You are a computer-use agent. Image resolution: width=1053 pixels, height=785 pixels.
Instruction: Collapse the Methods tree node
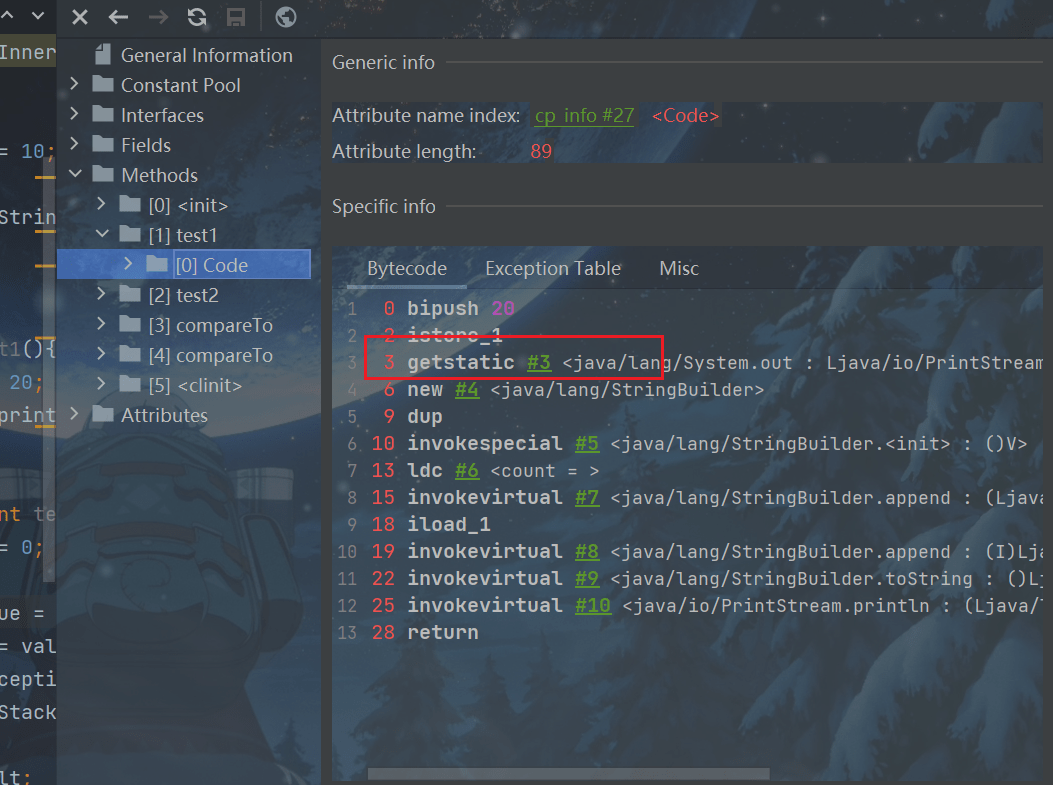[74, 175]
